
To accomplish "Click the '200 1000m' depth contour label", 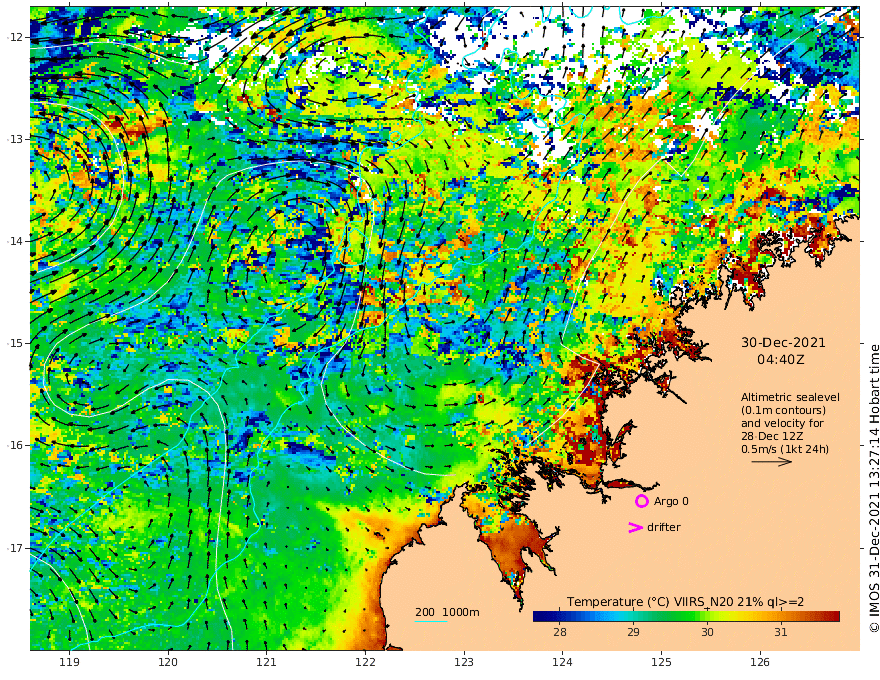I will coord(447,612).
